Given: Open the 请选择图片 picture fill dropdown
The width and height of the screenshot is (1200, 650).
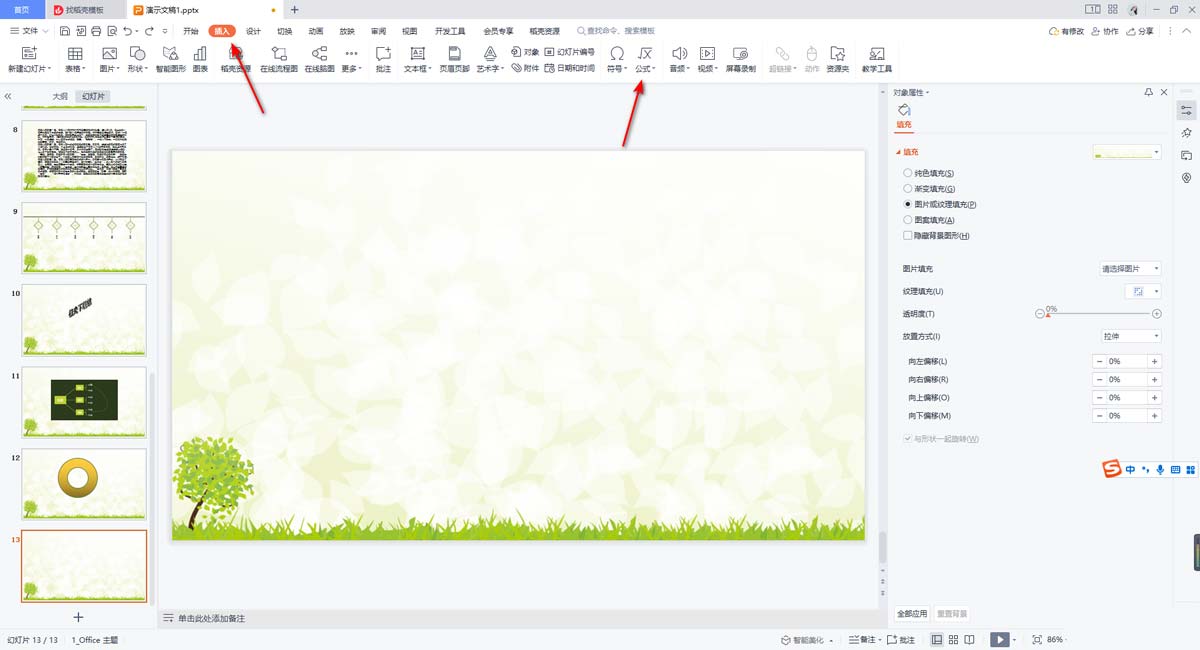Looking at the screenshot, I should pyautogui.click(x=1130, y=269).
